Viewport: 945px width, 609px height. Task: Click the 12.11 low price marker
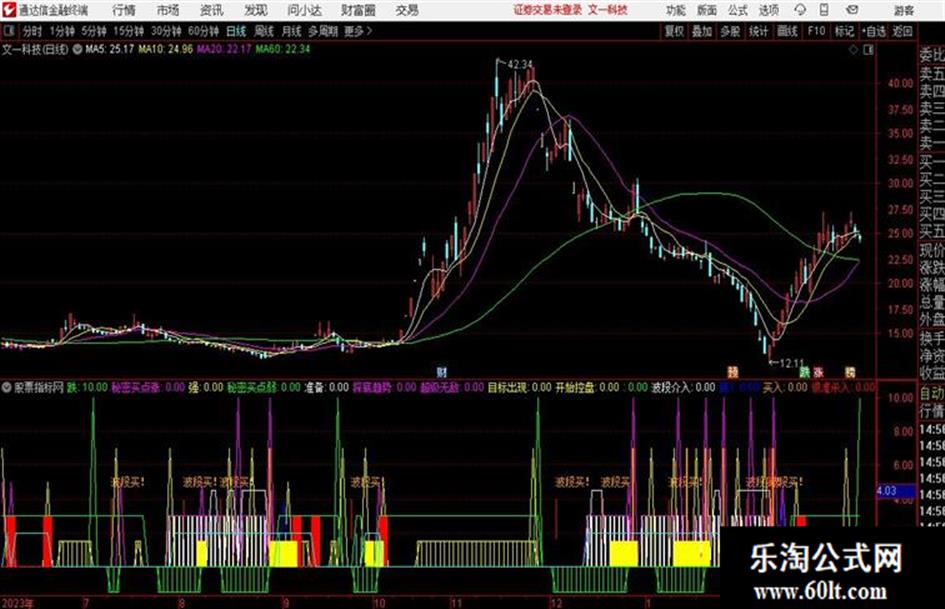click(x=793, y=363)
